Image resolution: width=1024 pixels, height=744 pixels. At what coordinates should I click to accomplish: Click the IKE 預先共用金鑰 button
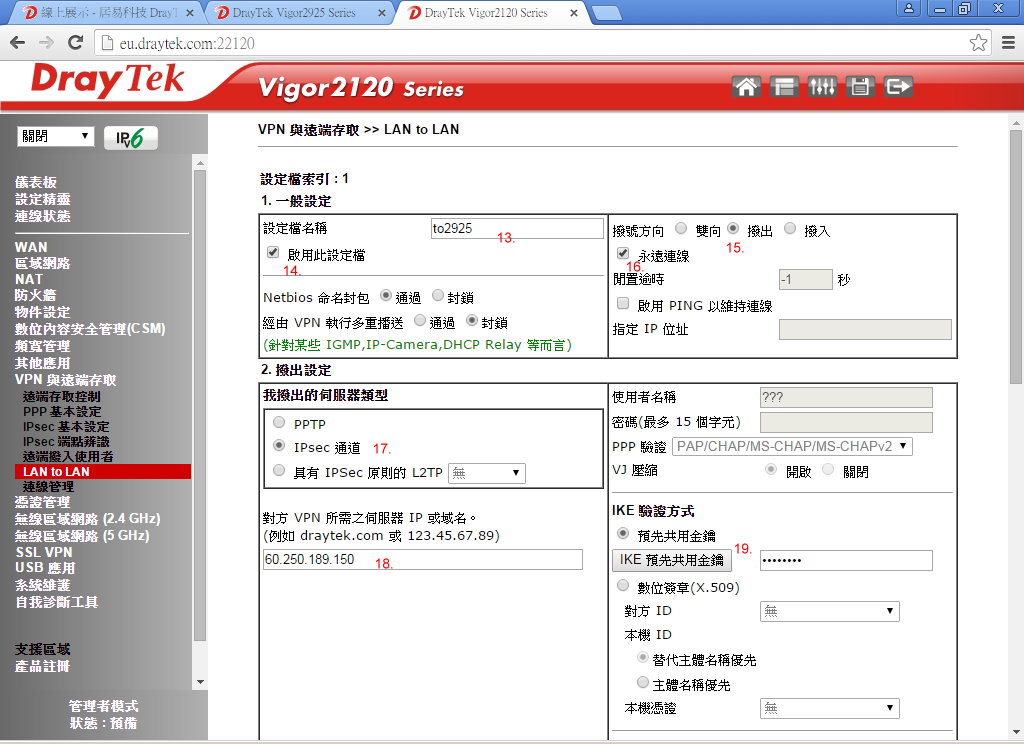(x=671, y=560)
